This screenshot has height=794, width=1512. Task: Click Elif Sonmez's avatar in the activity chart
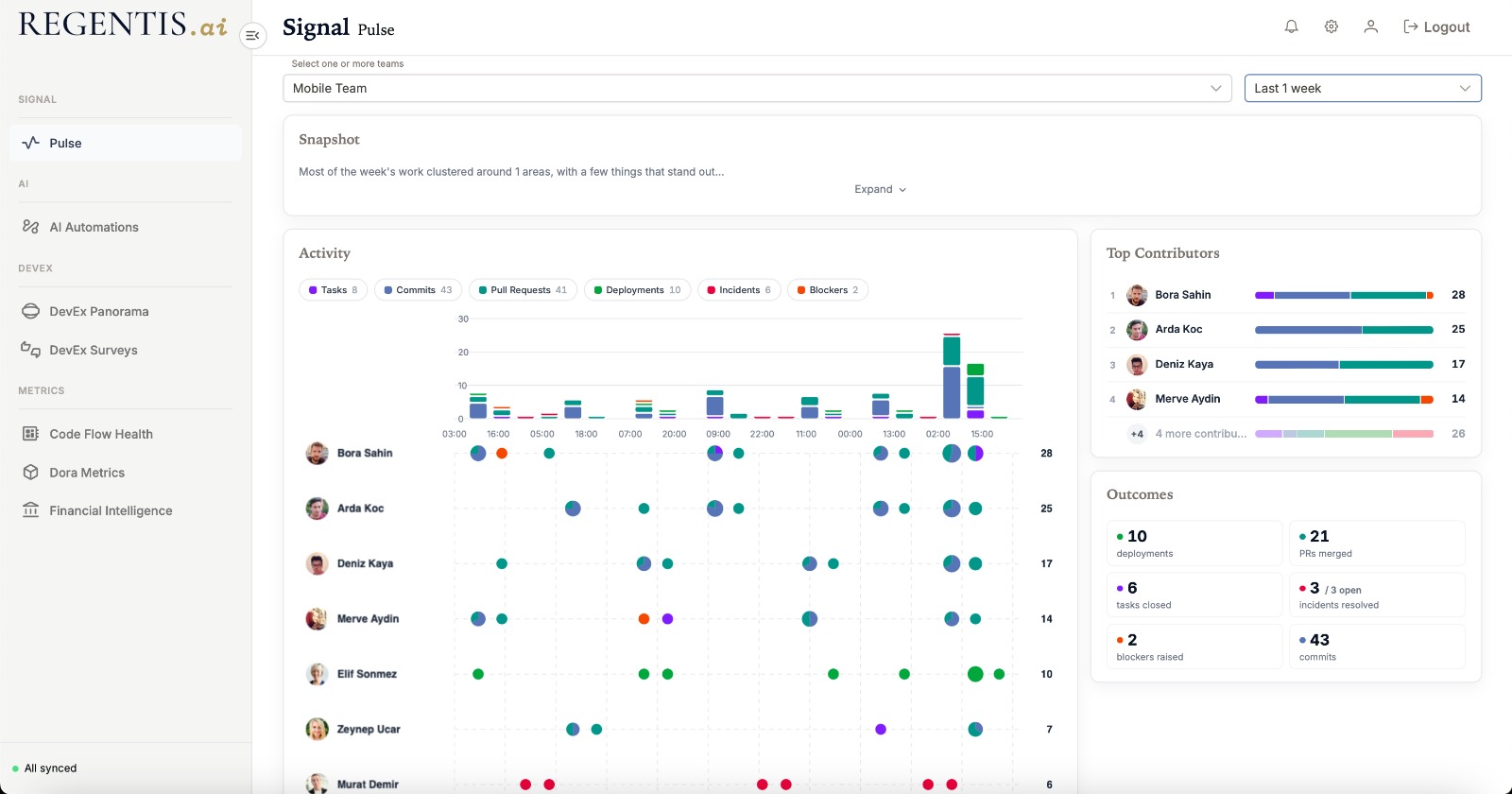click(317, 674)
